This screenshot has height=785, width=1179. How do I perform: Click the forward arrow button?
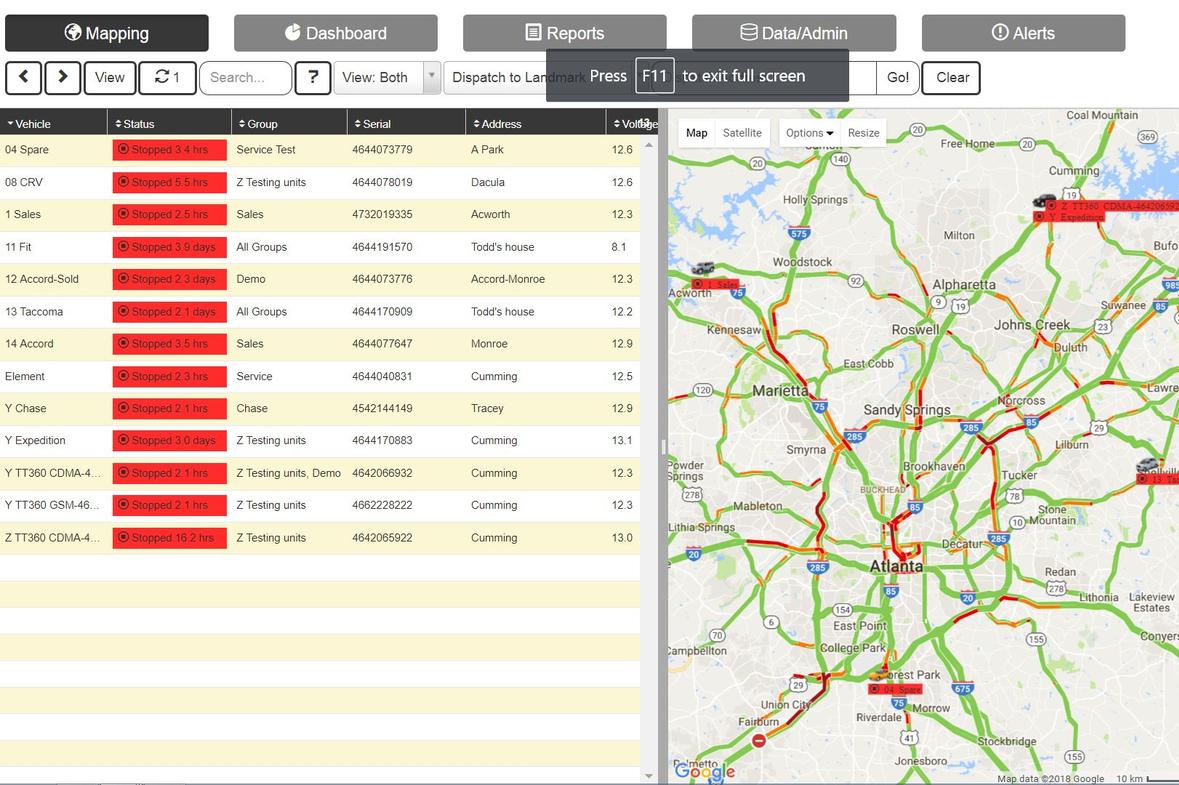pos(62,77)
